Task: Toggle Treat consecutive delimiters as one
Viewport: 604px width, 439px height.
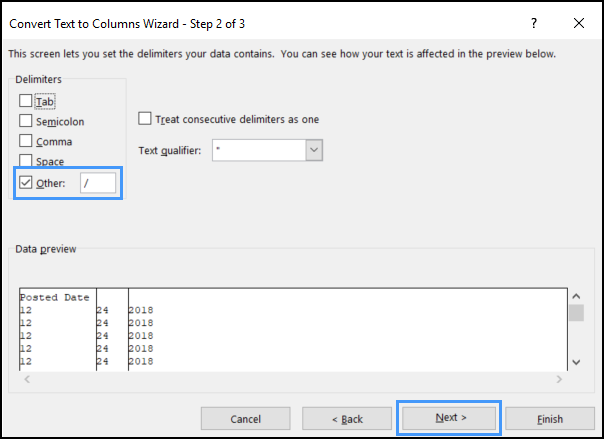Action: [x=144, y=119]
